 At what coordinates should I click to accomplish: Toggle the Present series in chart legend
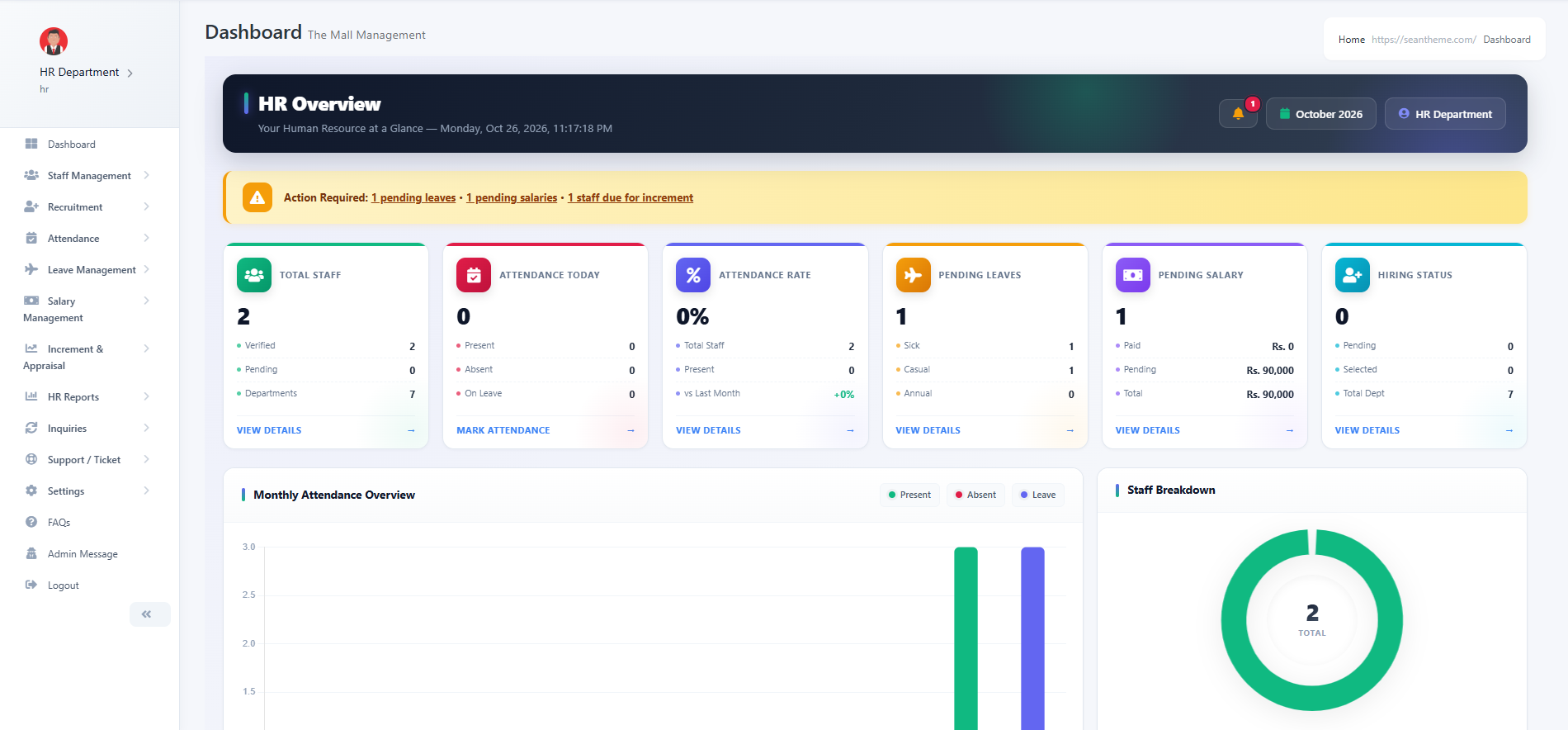(909, 495)
